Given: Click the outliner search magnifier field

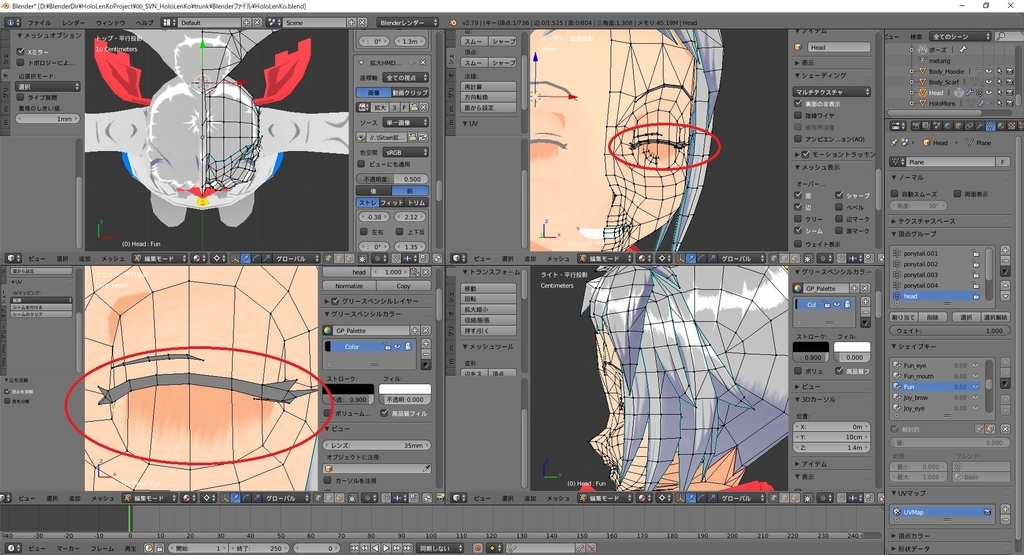Looking at the screenshot, I should point(1008,37).
